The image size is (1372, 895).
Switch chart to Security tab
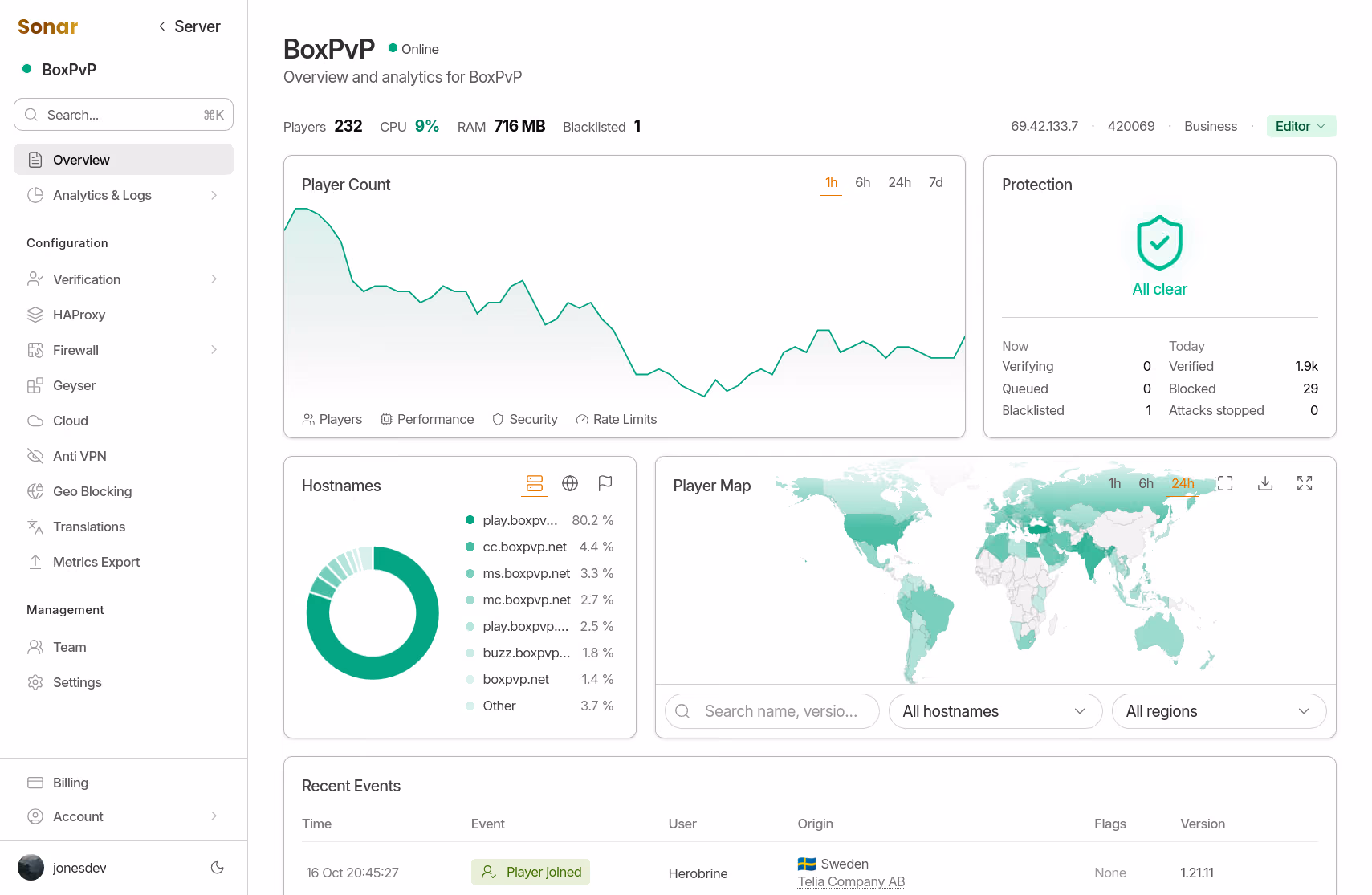coord(525,419)
